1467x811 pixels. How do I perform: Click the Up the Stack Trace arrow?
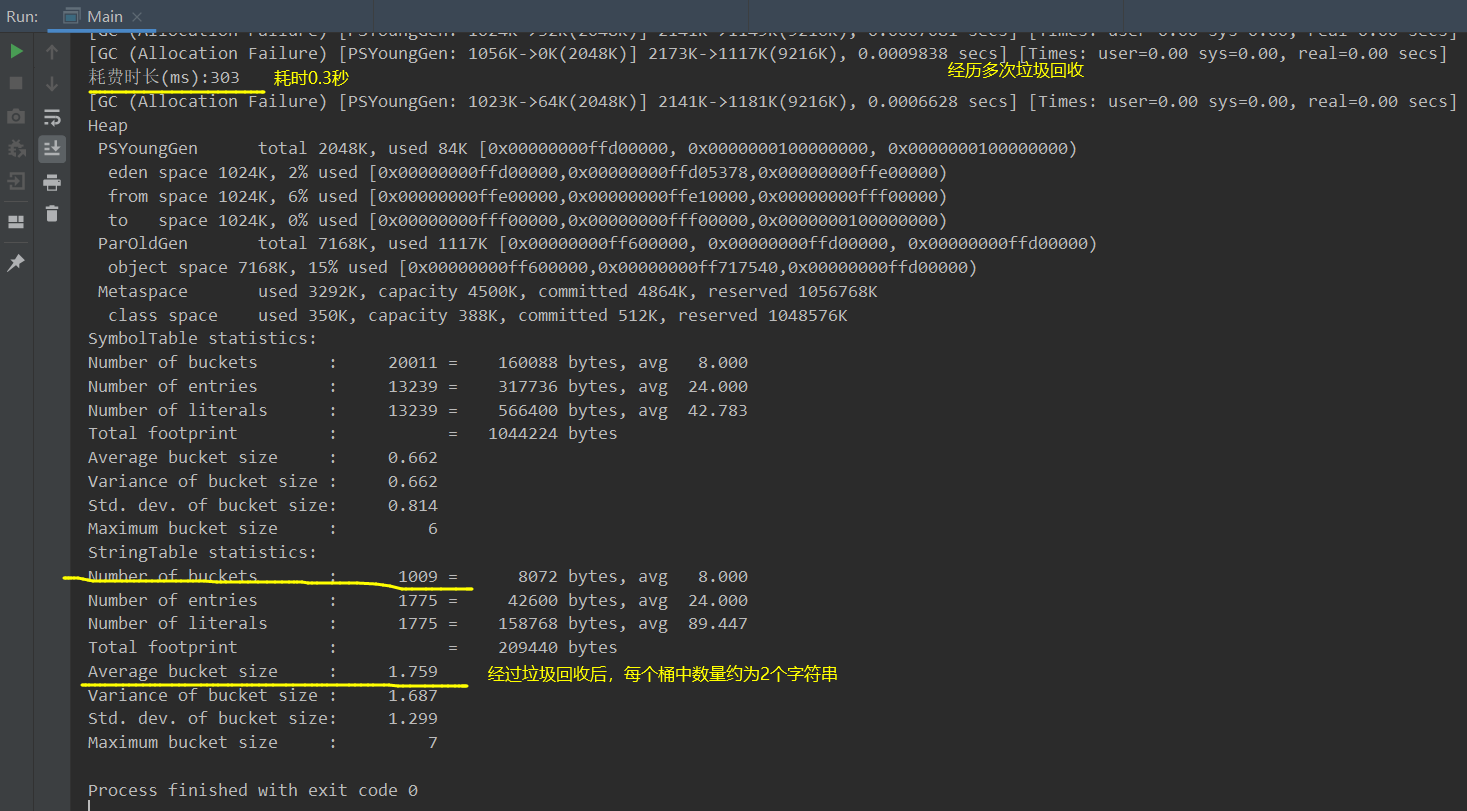52,51
